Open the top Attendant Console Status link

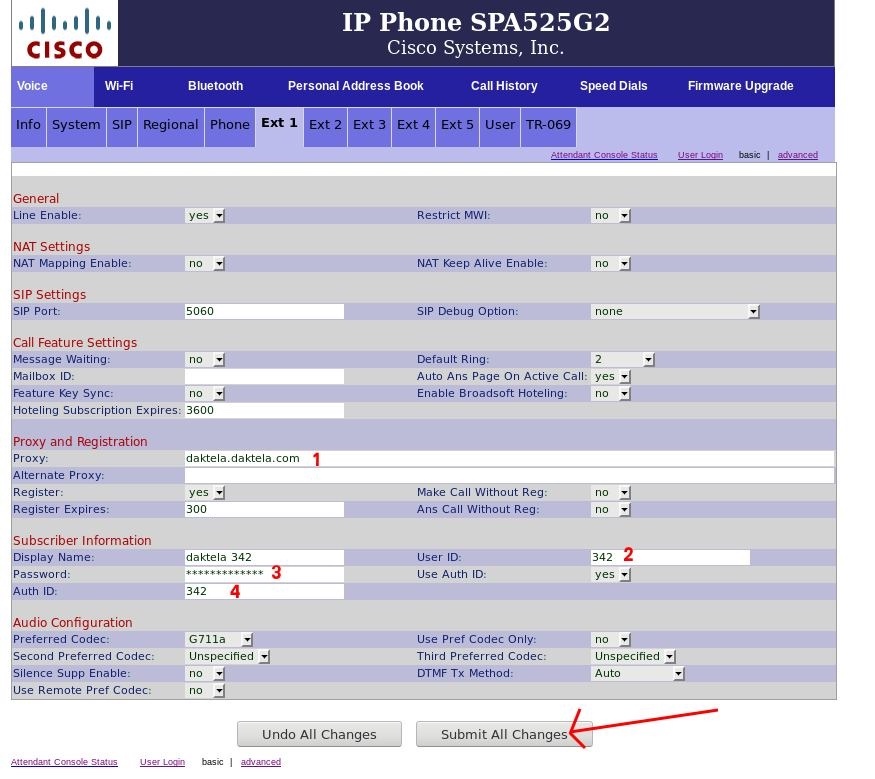coord(604,155)
